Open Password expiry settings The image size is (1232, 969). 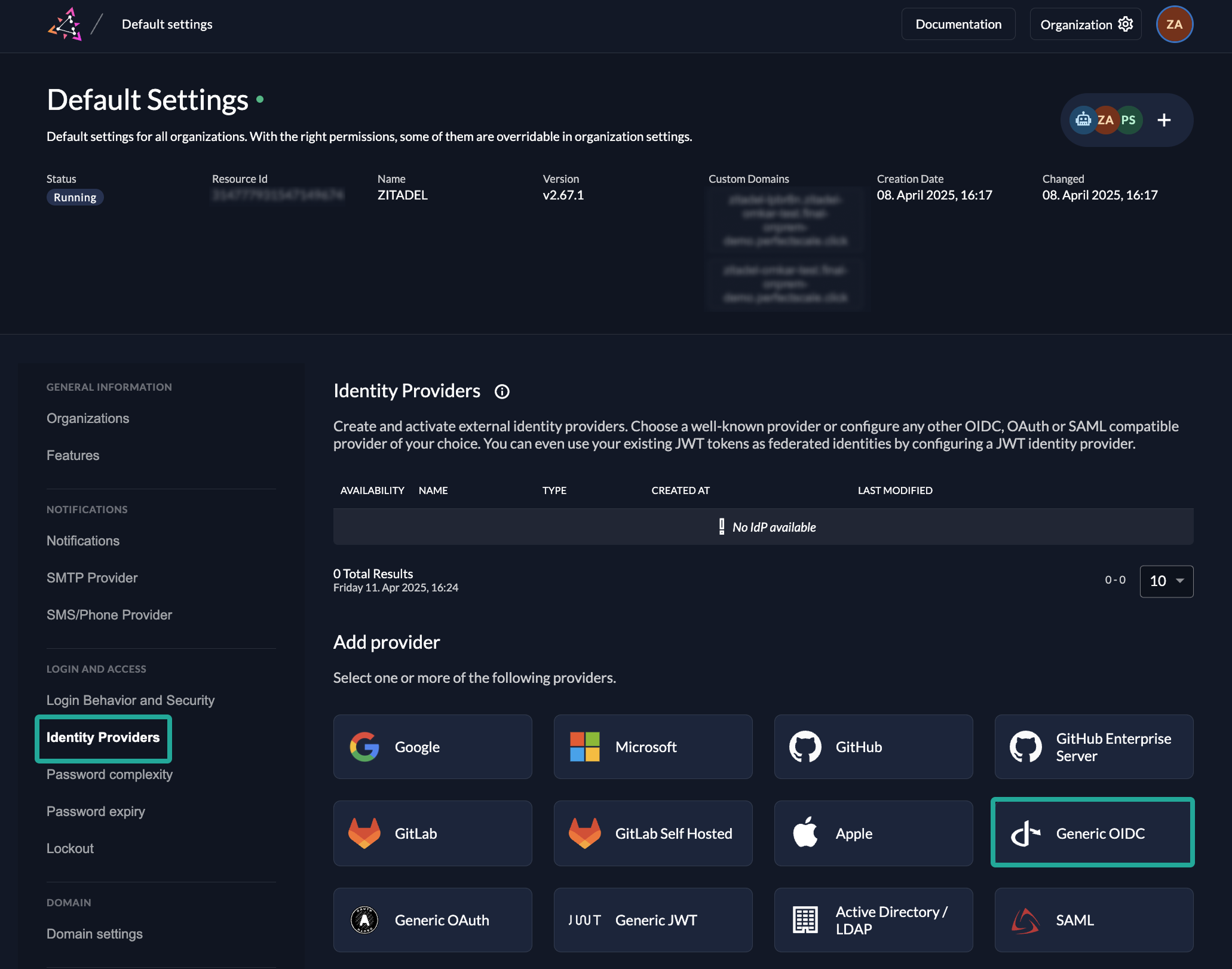(x=96, y=811)
